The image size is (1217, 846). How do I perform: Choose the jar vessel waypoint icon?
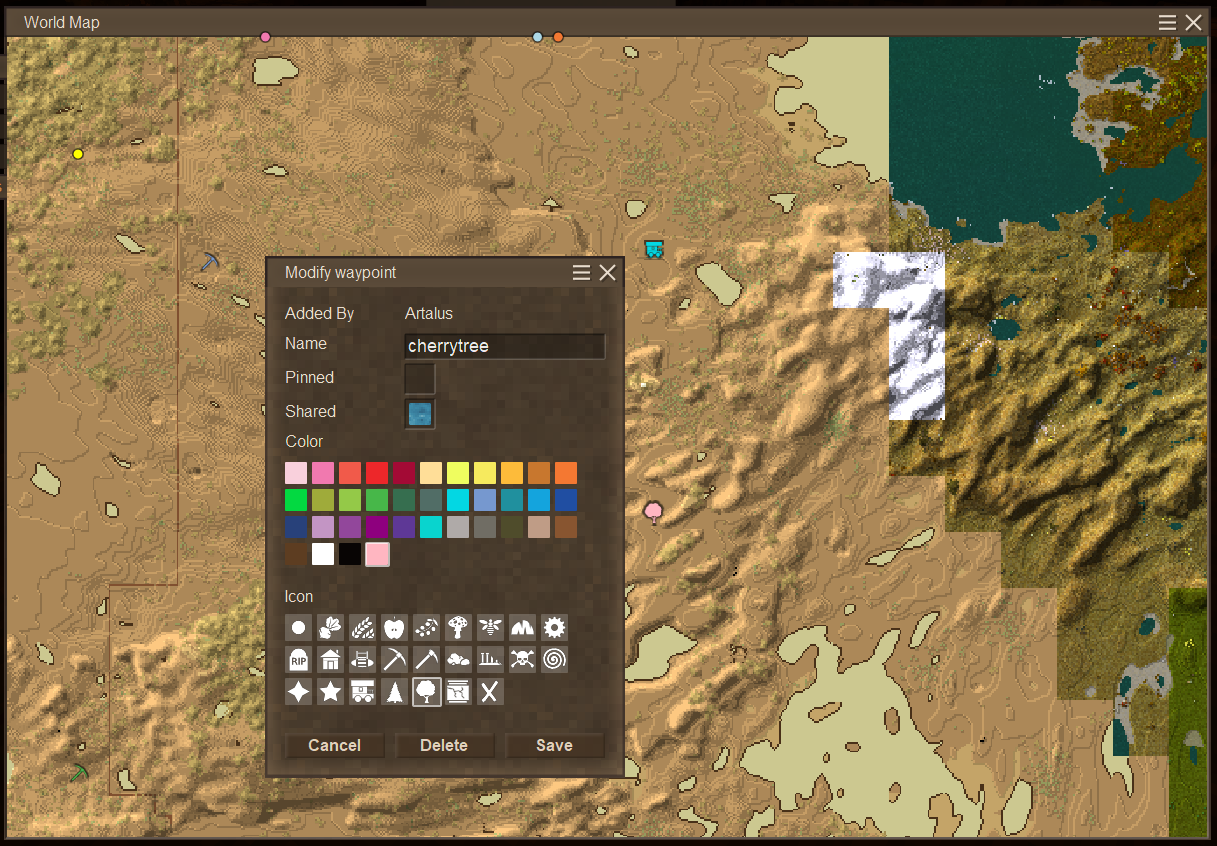[x=458, y=692]
